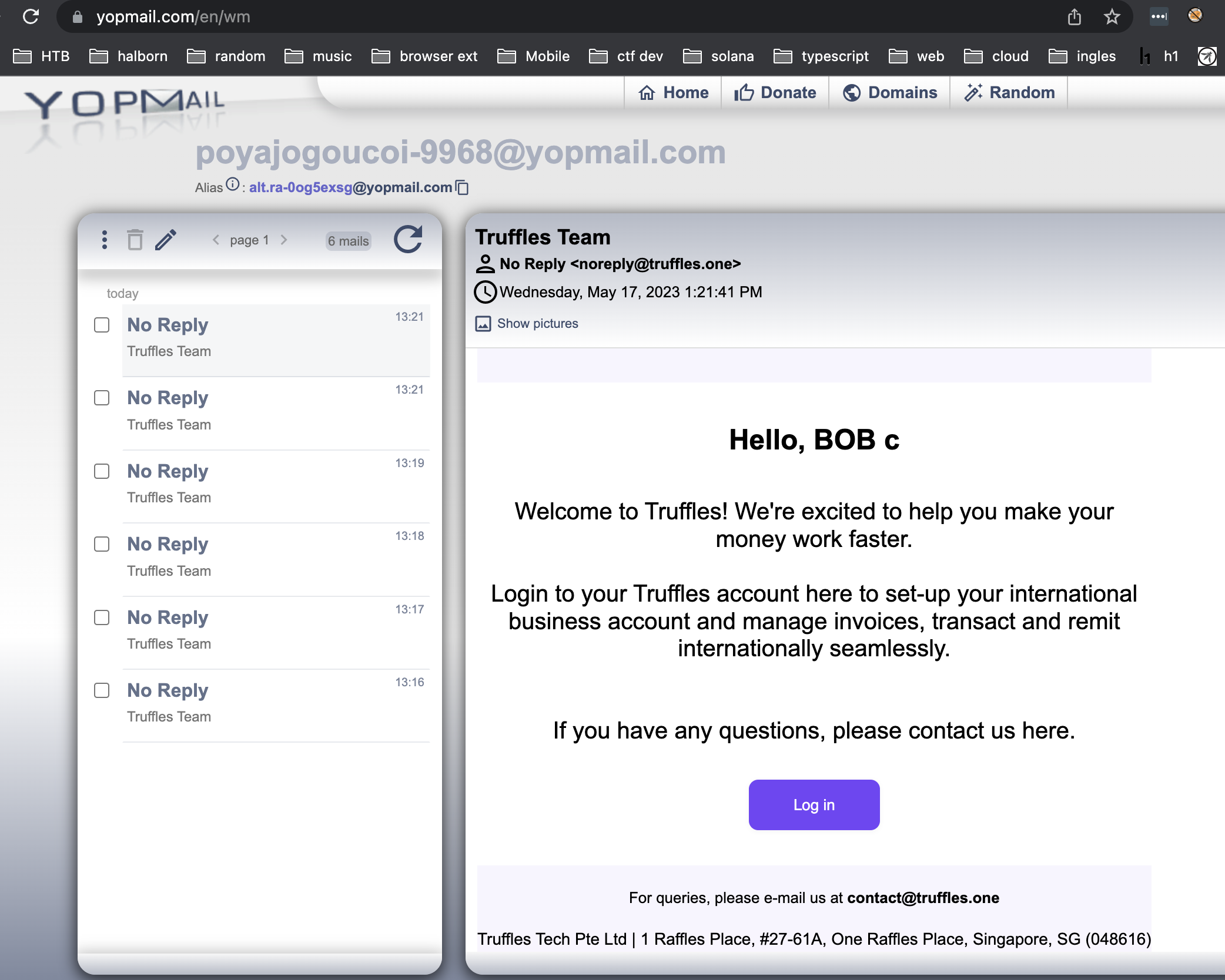
Task: Click the clock icon next to date
Action: click(x=486, y=292)
